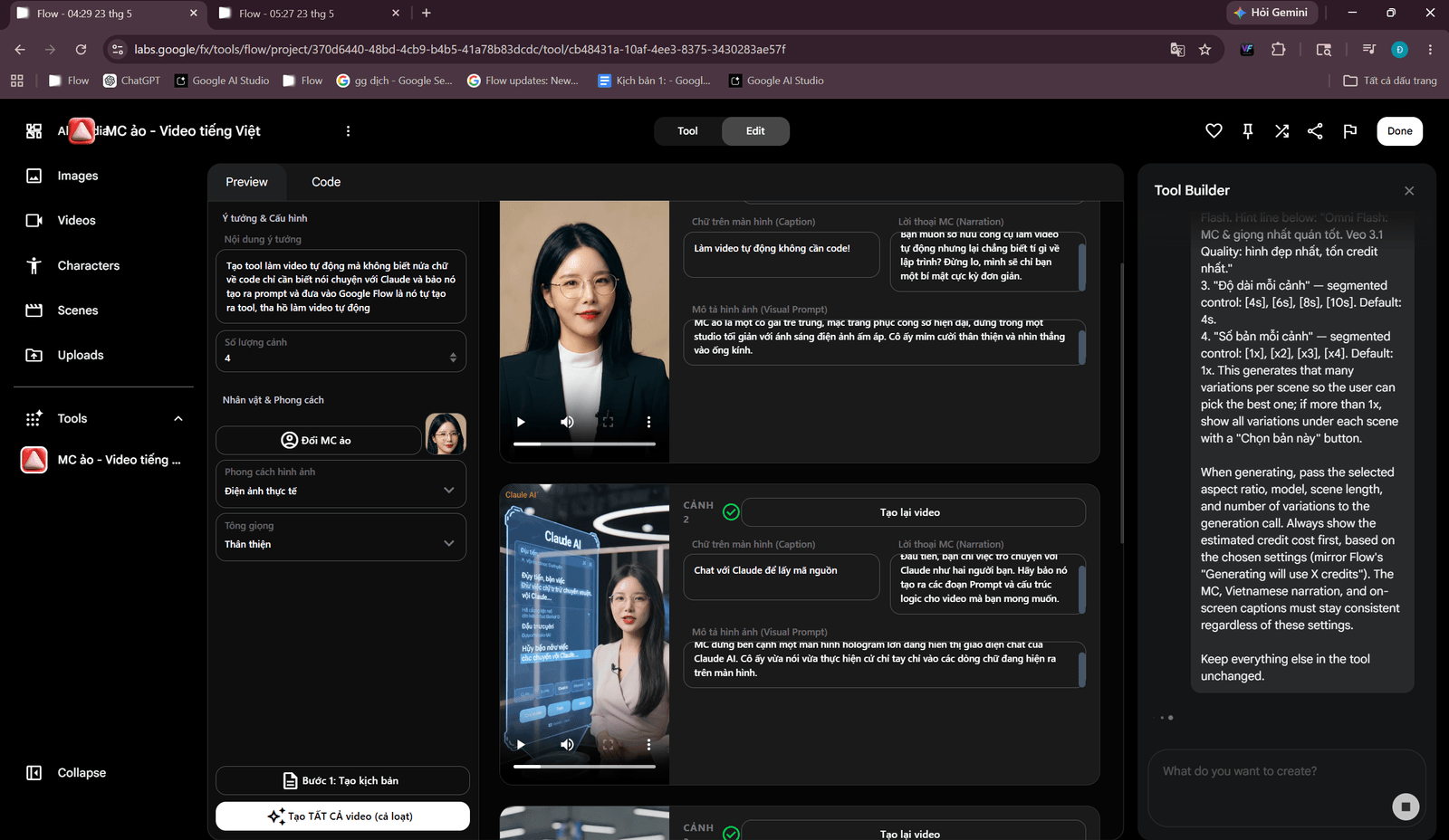The height and width of the screenshot is (840, 1449).
Task: Click the Đổi MC ảo button
Action: [318, 441]
